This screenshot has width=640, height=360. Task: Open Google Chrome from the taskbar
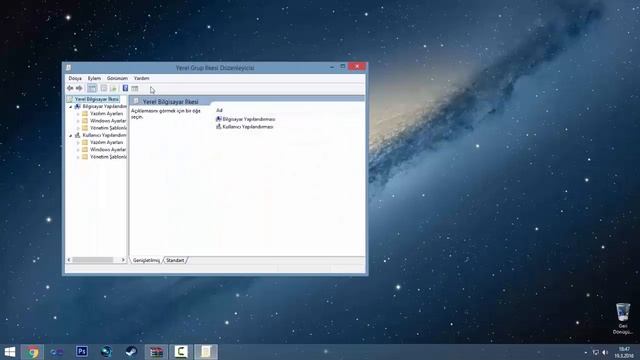tap(32, 352)
